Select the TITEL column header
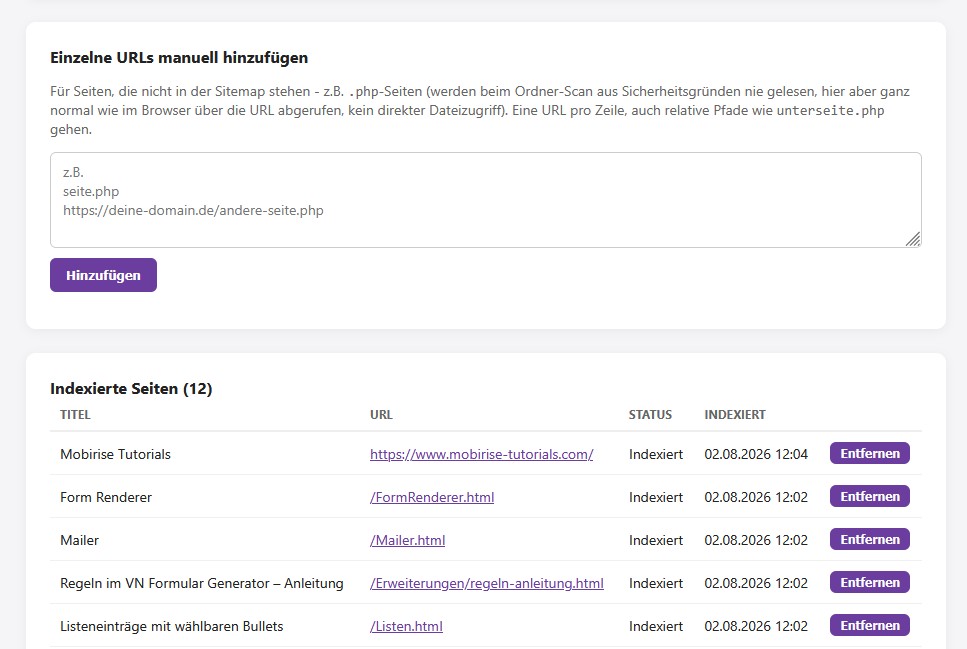 [75, 415]
